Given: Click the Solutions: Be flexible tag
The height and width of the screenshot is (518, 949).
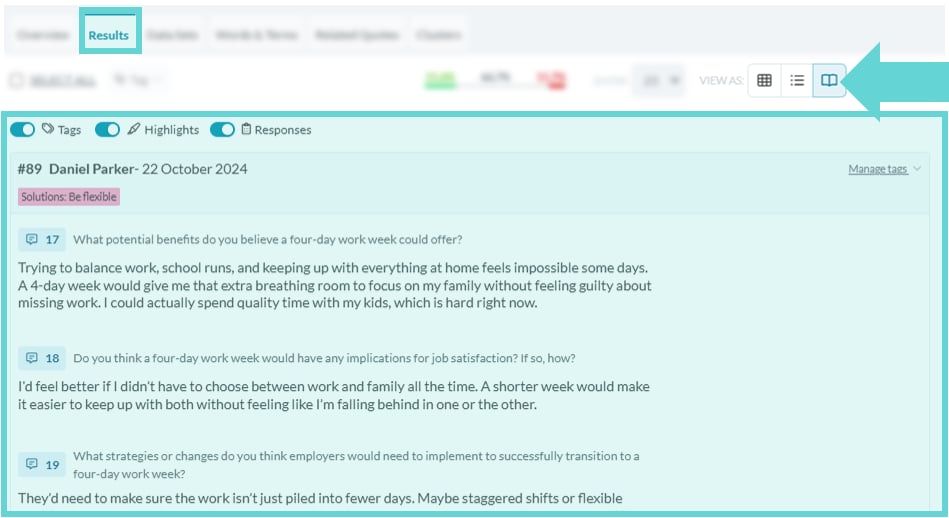Looking at the screenshot, I should (68, 197).
